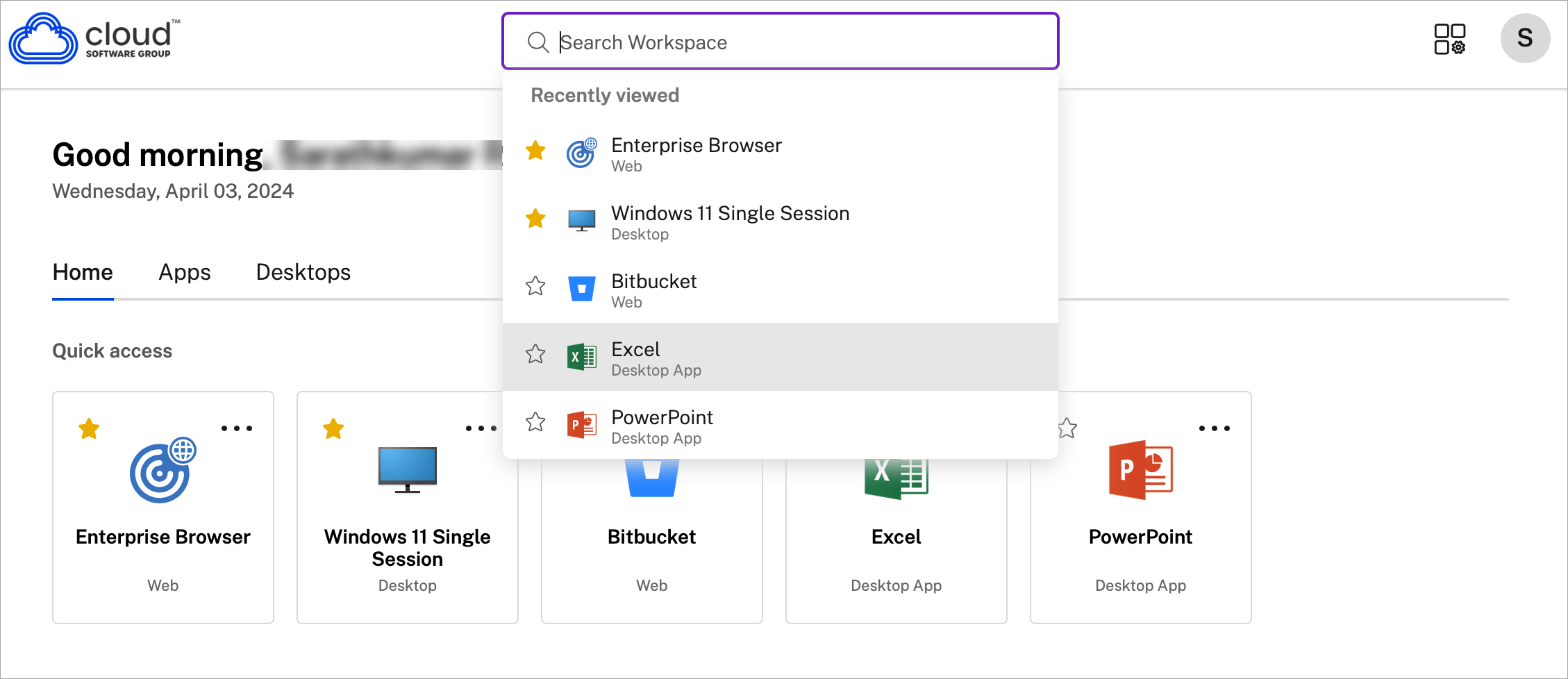Switch to the Desktops tab

pyautogui.click(x=303, y=272)
